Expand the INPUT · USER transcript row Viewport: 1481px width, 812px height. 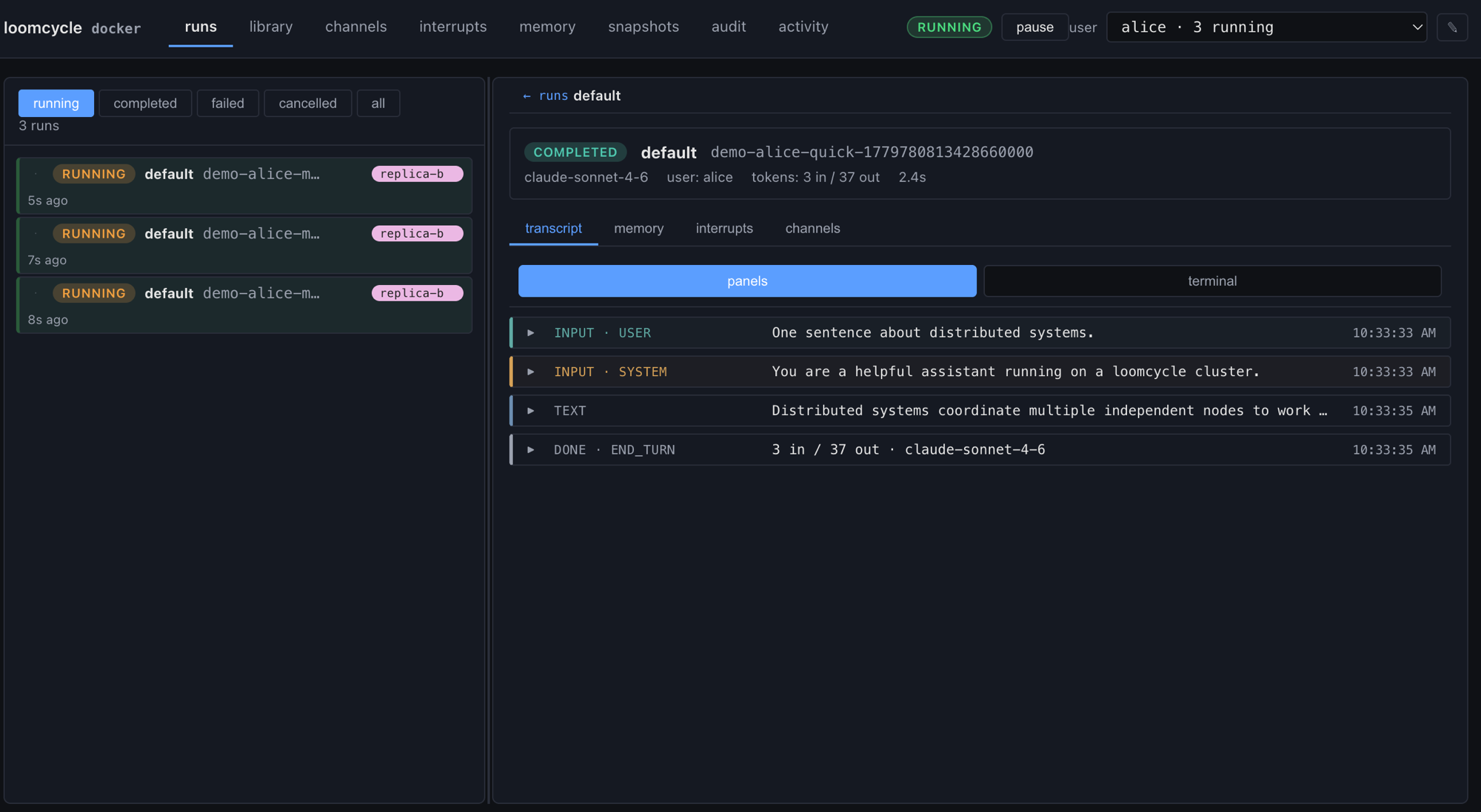pyautogui.click(x=980, y=333)
